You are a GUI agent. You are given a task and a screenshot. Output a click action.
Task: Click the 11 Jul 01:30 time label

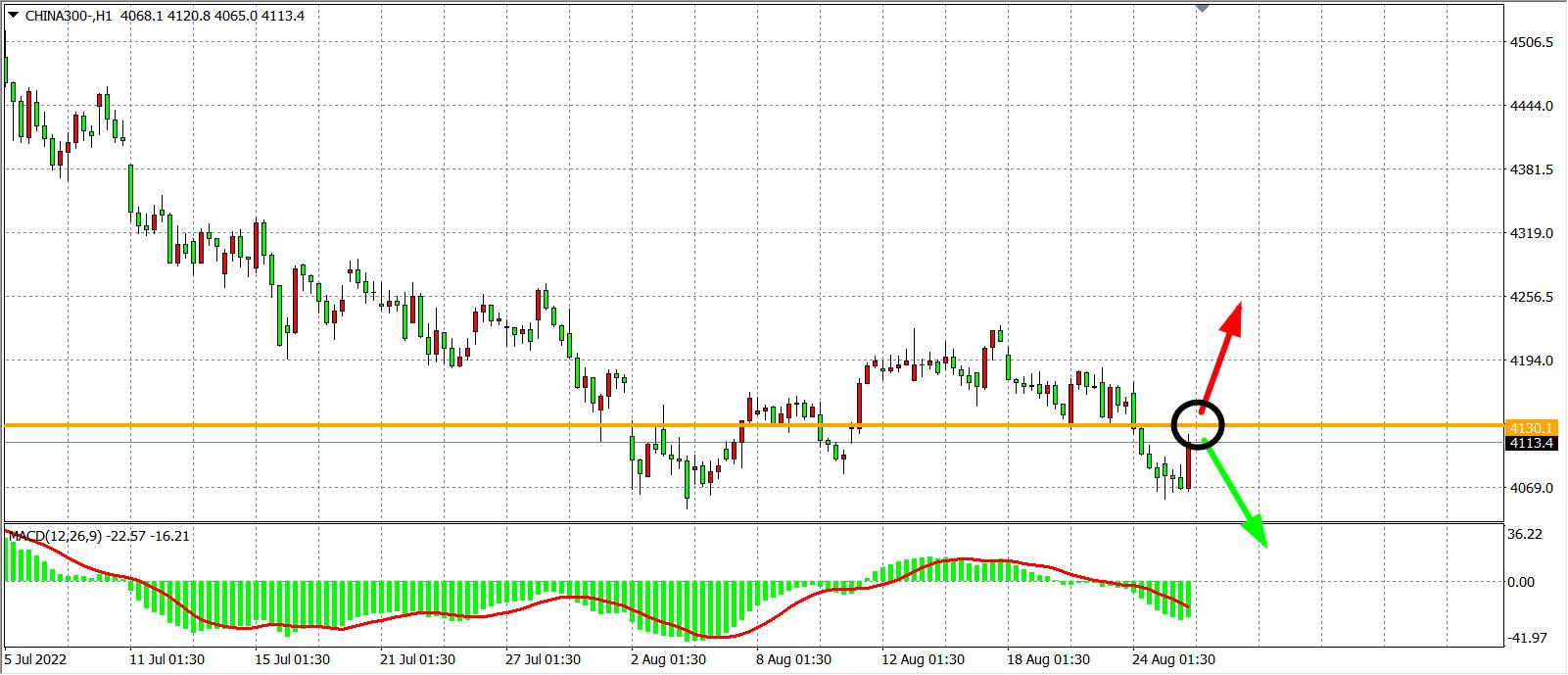point(167,659)
